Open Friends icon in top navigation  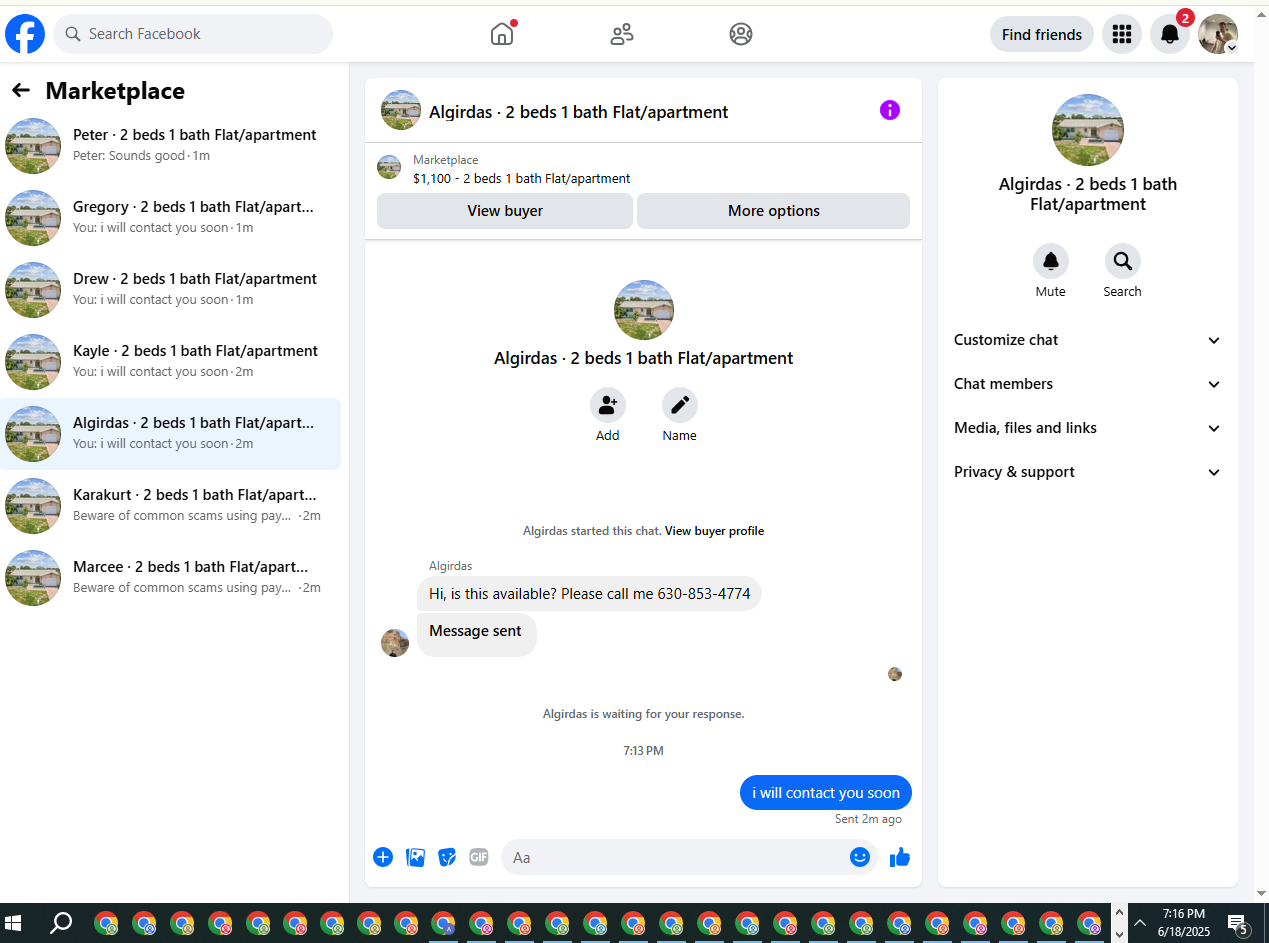[622, 35]
